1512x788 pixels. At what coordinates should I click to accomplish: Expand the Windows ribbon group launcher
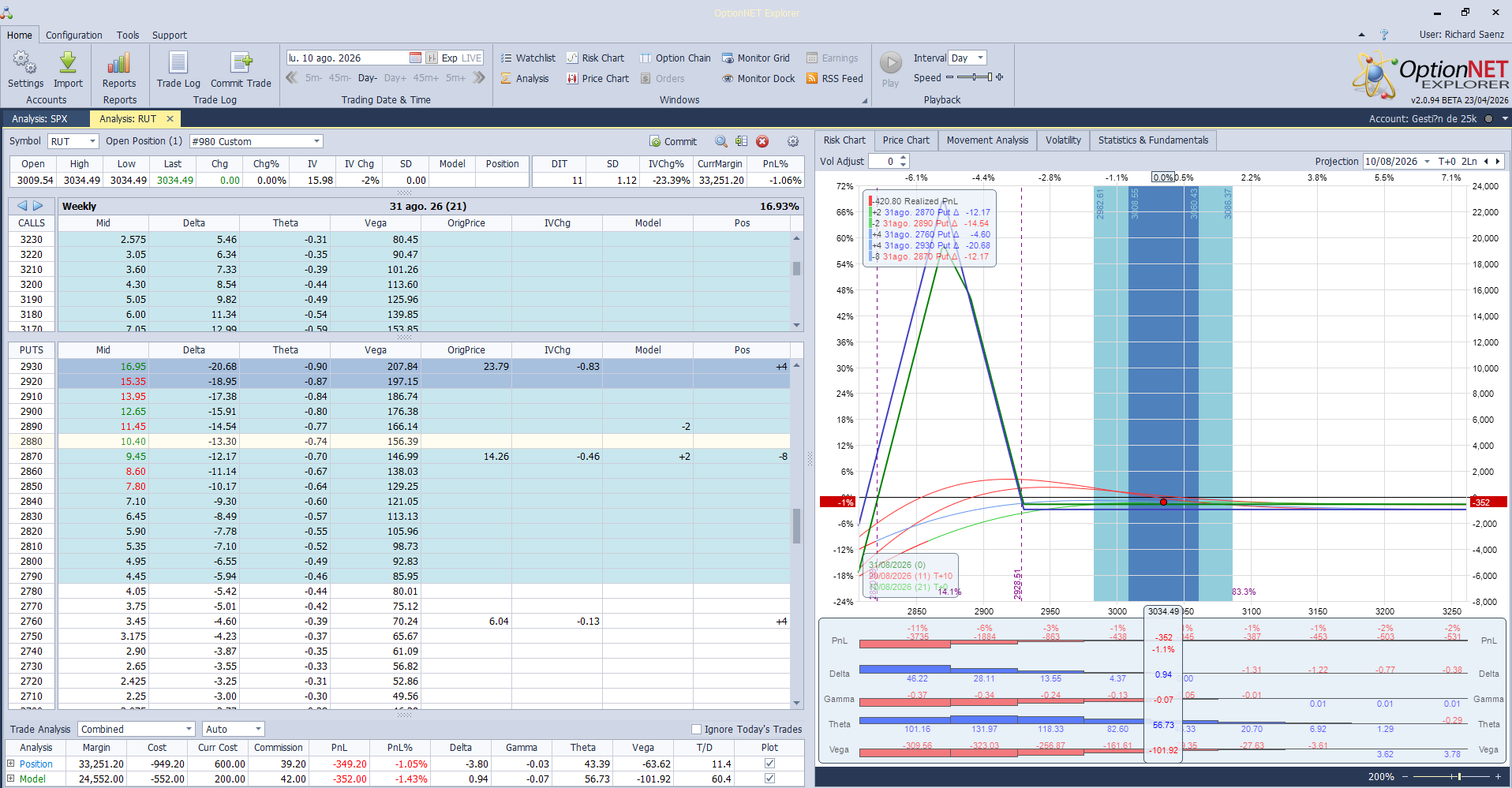pos(864,100)
